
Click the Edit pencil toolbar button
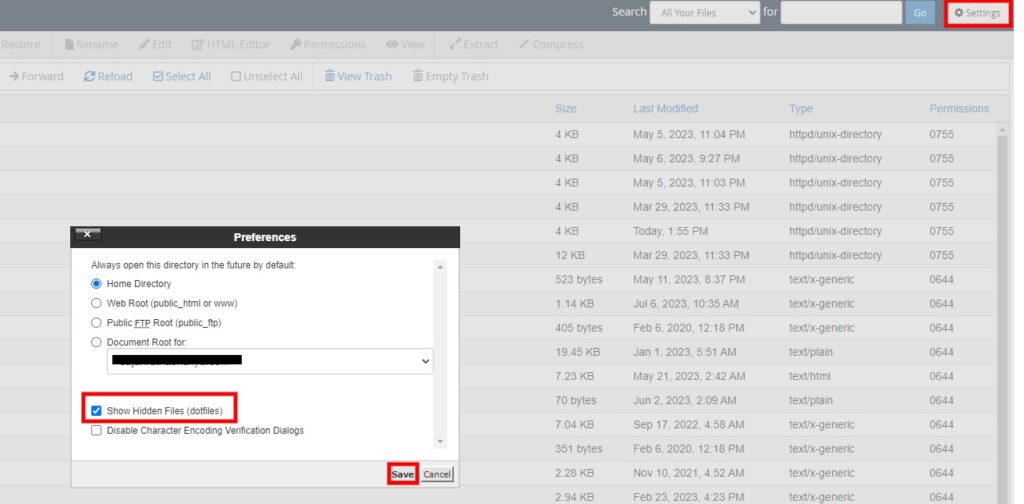pos(155,44)
